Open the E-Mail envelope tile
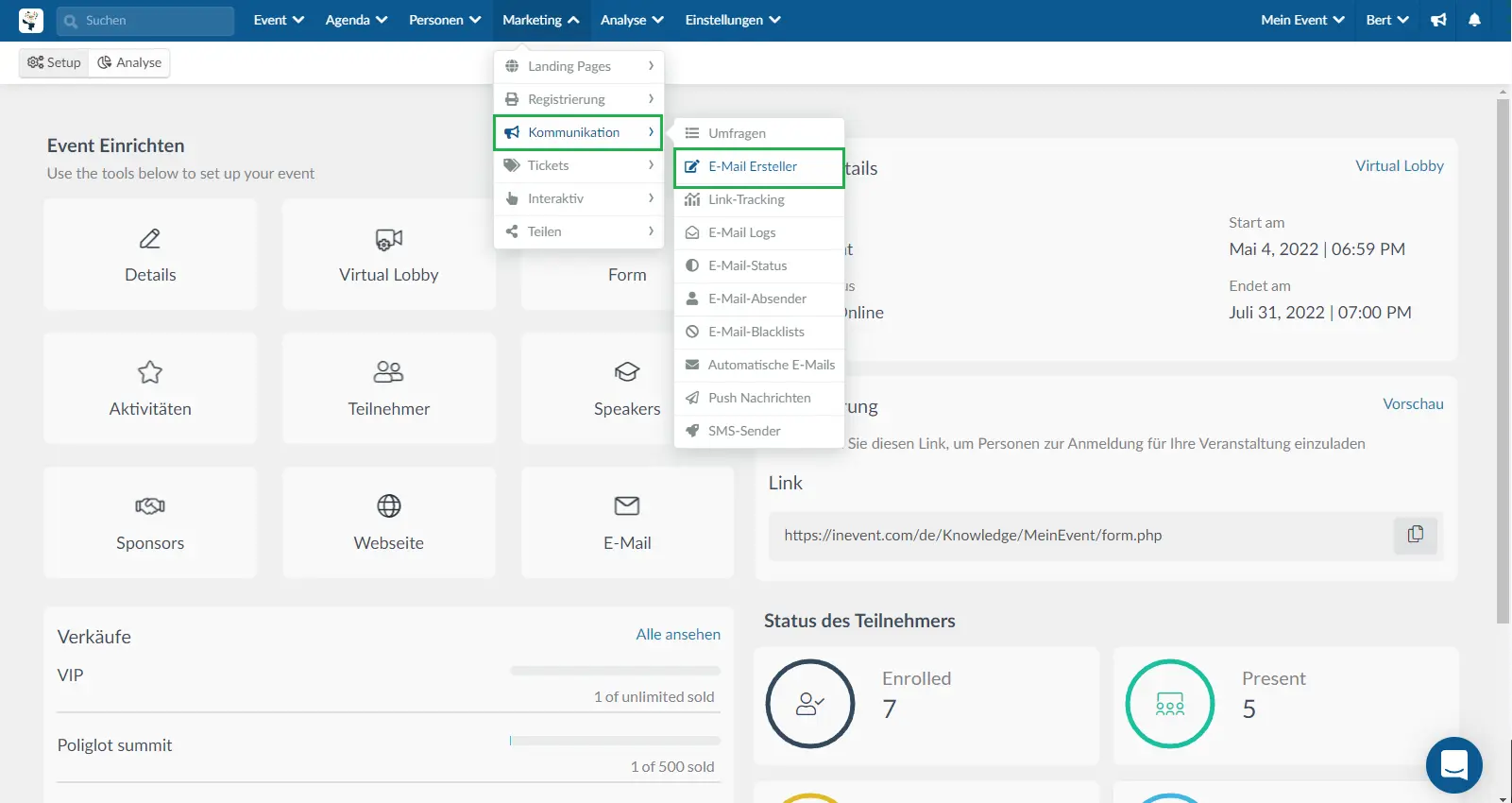The width and height of the screenshot is (1512, 803). pos(627,522)
